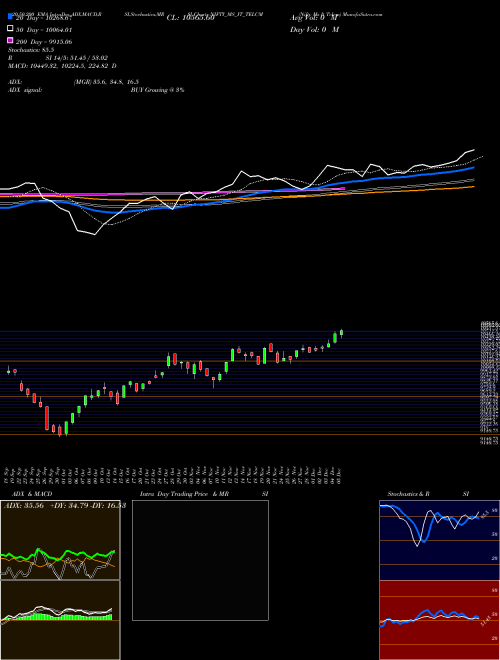The image size is (500, 660).
Task: Click the blue 20 Day legend swatch
Action: (10, 17)
